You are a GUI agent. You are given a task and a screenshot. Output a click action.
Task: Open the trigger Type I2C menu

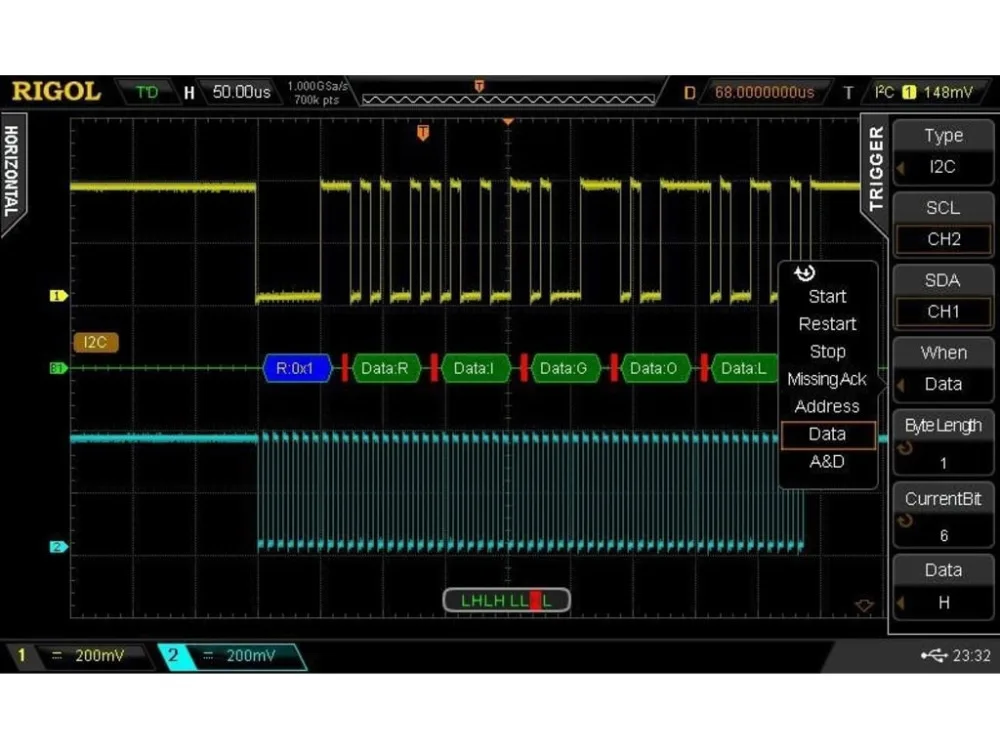point(943,151)
